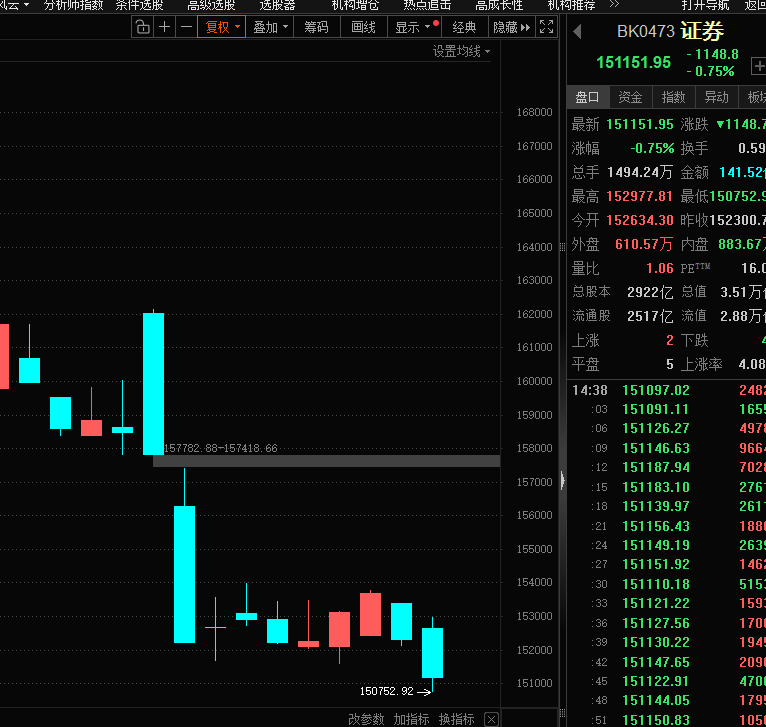Image resolution: width=766 pixels, height=727 pixels.
Task: Click the 改参数 button
Action: pyautogui.click(x=366, y=719)
